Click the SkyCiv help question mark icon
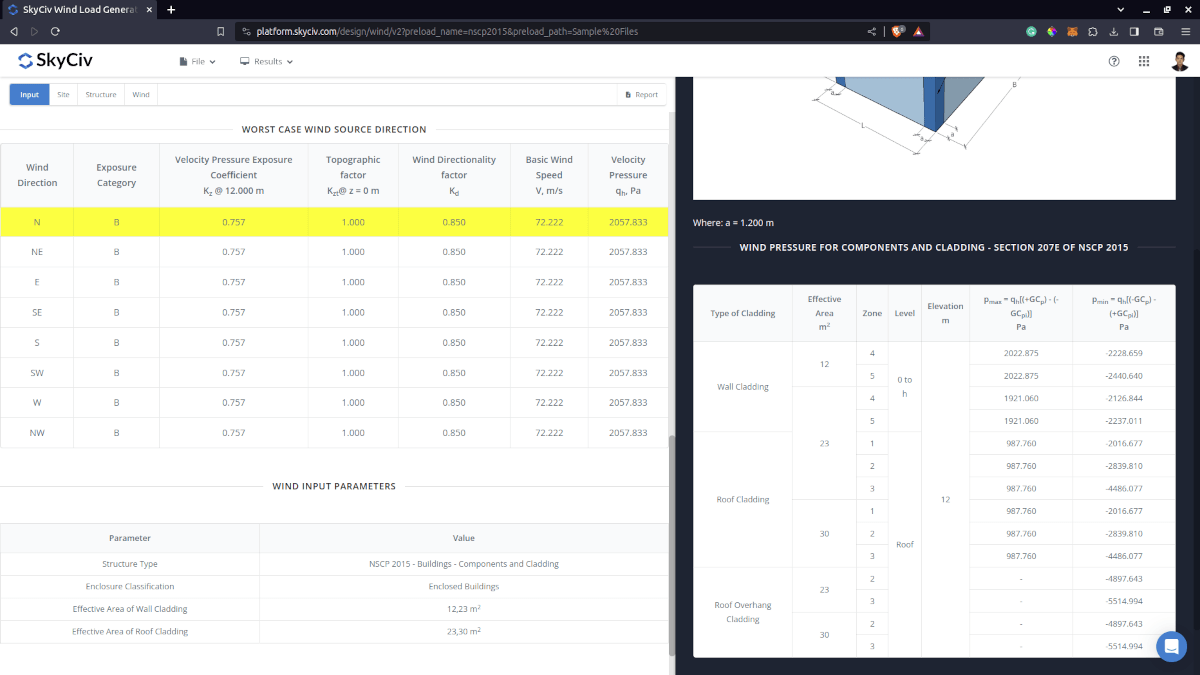Viewport: 1200px width, 675px height. (x=1114, y=61)
